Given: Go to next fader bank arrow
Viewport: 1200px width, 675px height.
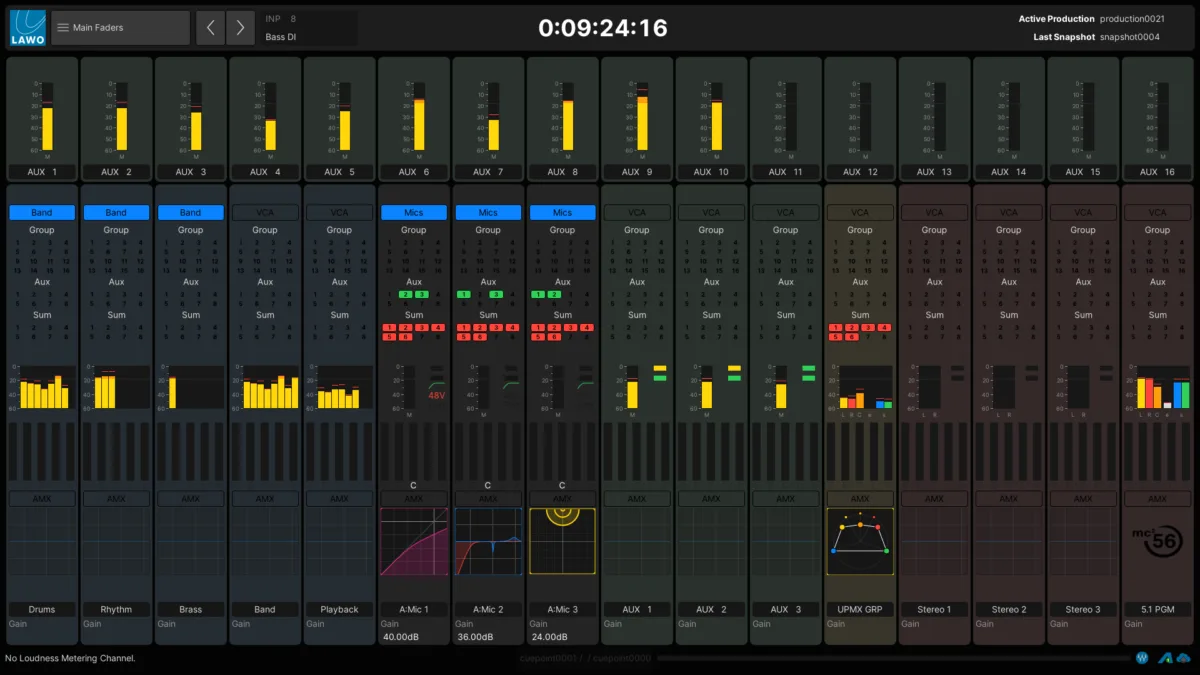Looking at the screenshot, I should click(x=240, y=28).
